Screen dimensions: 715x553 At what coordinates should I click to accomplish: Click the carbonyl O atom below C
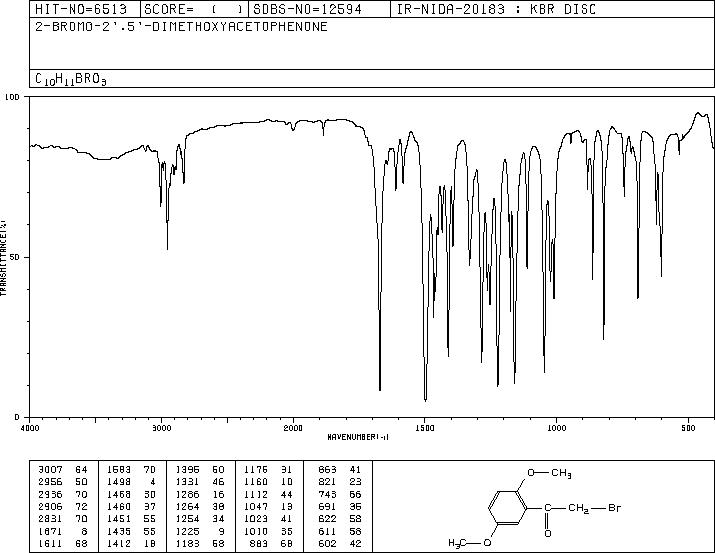coord(548,533)
